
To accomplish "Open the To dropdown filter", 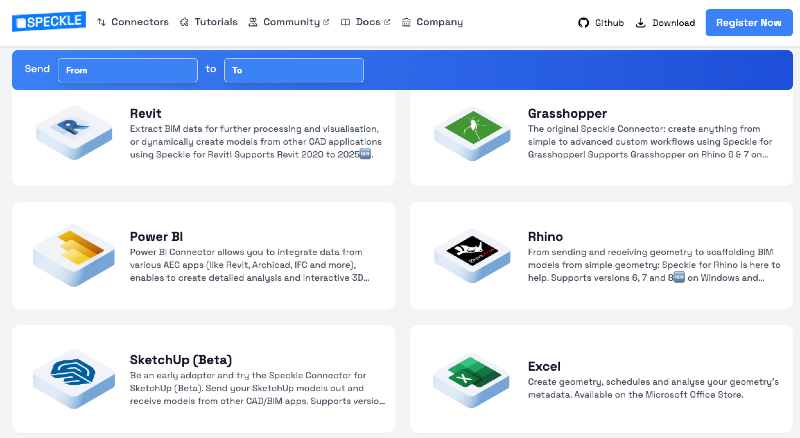I will [293, 70].
